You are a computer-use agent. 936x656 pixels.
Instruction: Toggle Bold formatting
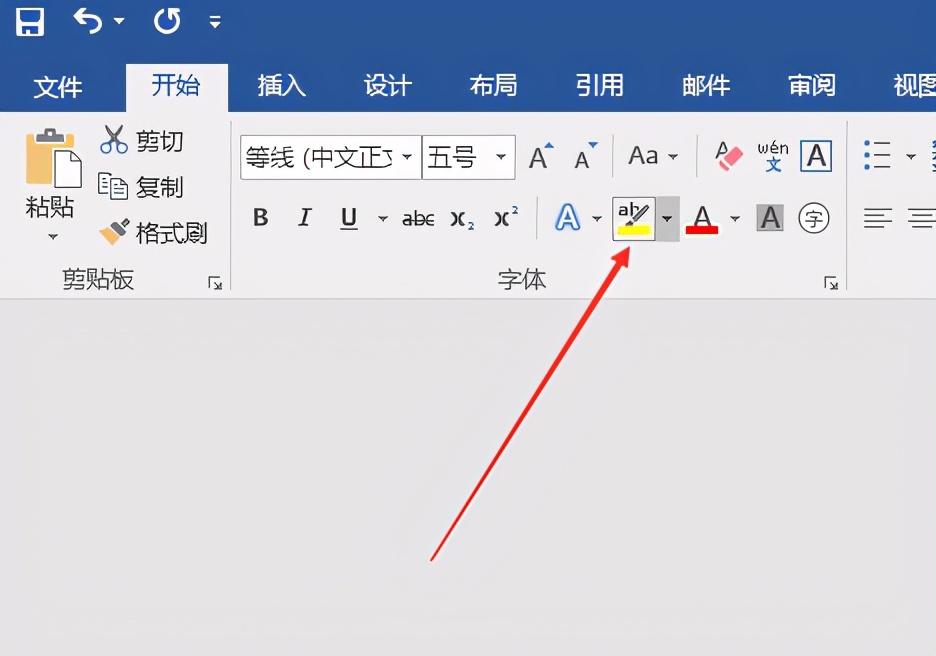260,218
